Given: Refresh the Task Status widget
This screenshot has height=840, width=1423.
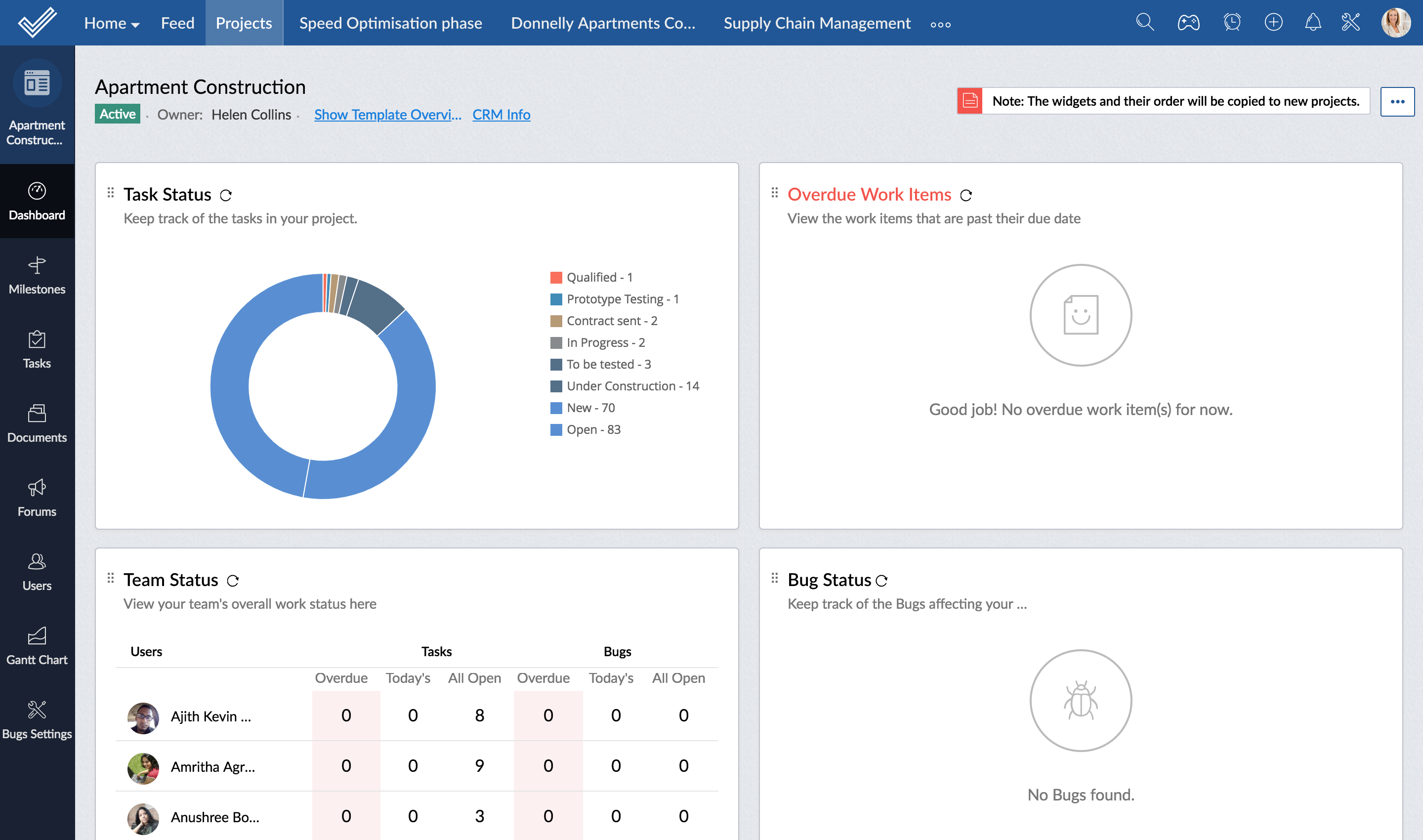Looking at the screenshot, I should point(226,194).
